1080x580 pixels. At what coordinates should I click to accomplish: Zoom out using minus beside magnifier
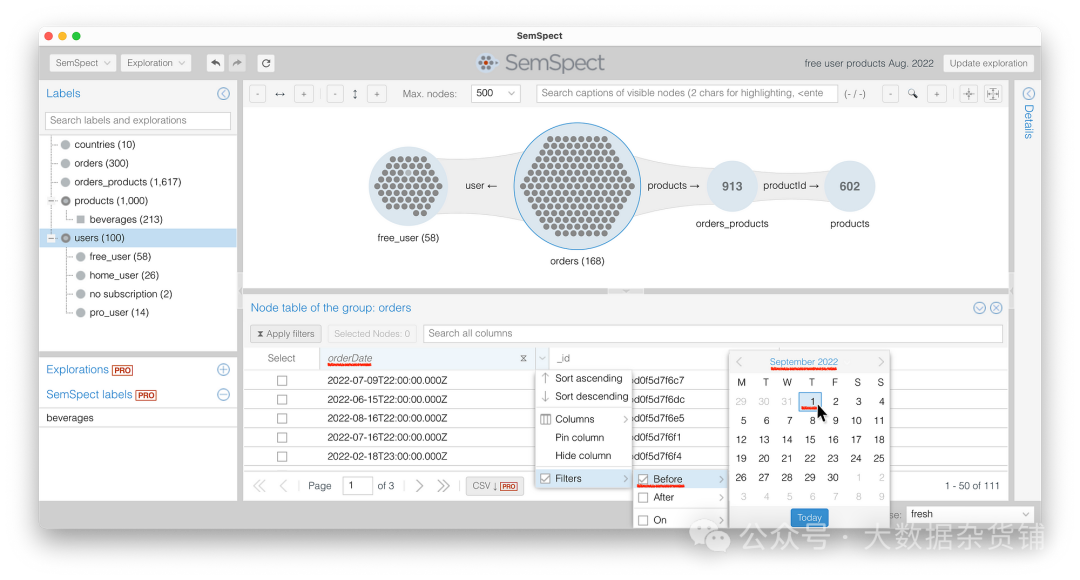(891, 94)
